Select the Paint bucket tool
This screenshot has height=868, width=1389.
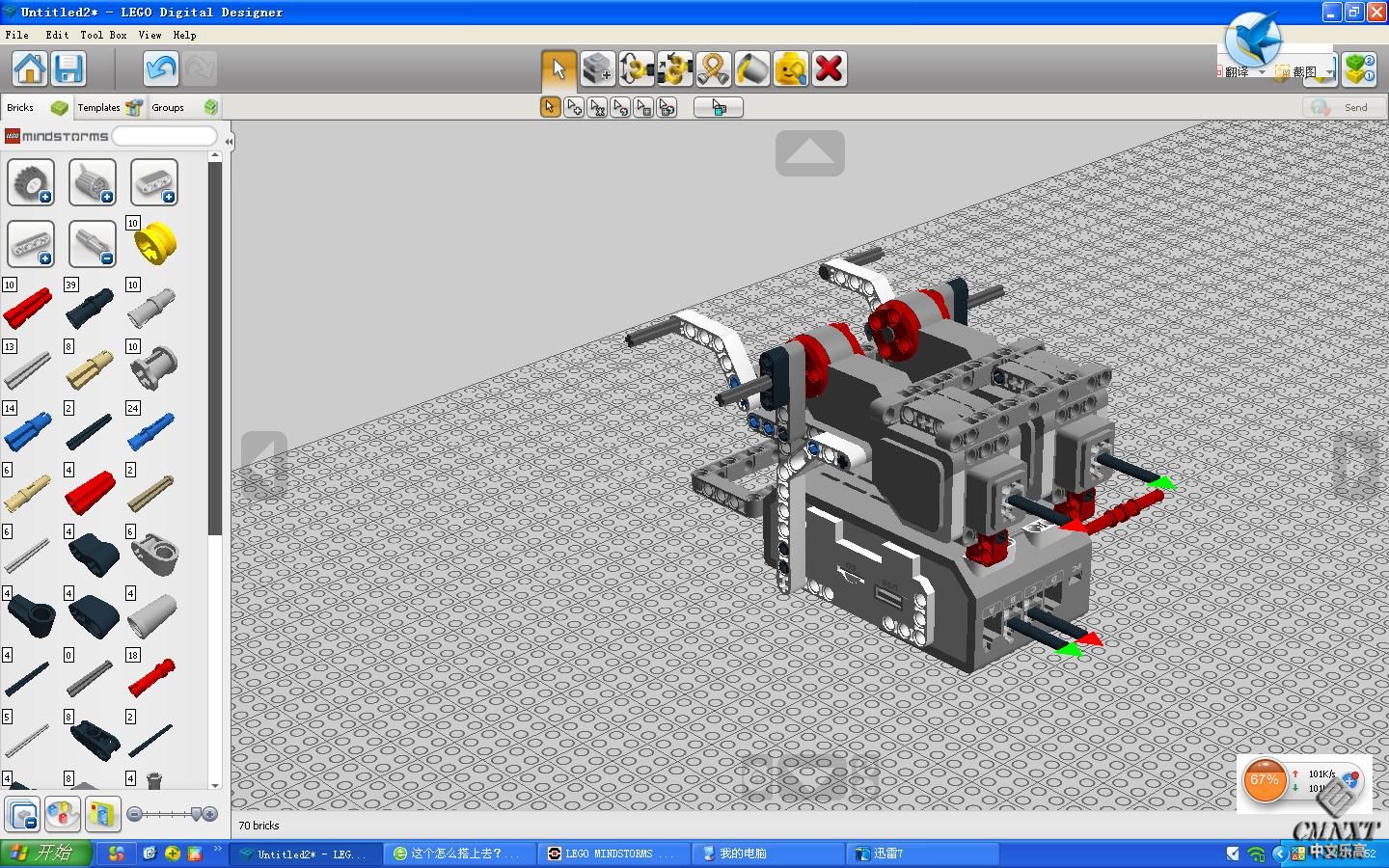[x=752, y=69]
